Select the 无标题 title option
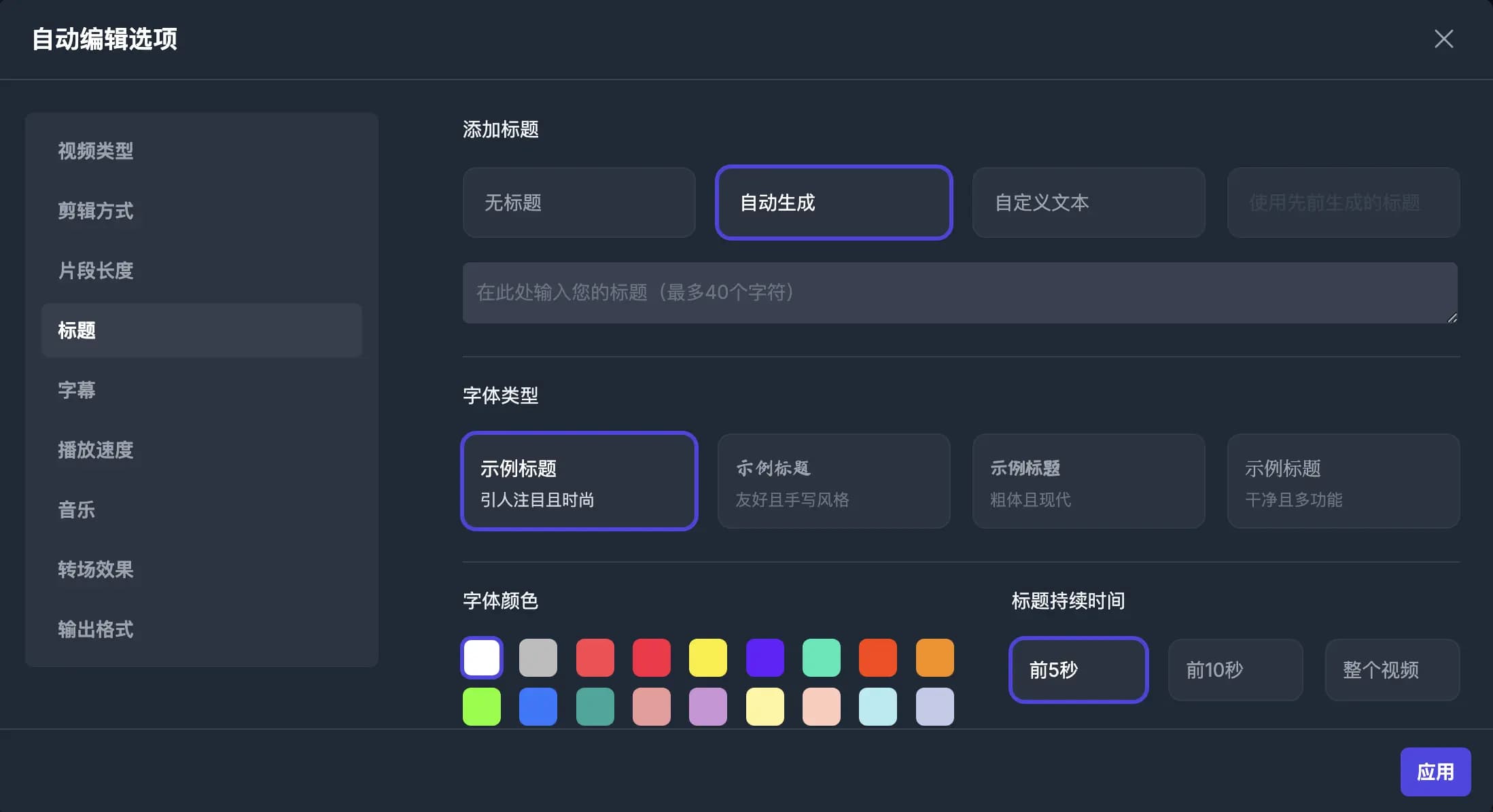1493x812 pixels. [x=578, y=202]
